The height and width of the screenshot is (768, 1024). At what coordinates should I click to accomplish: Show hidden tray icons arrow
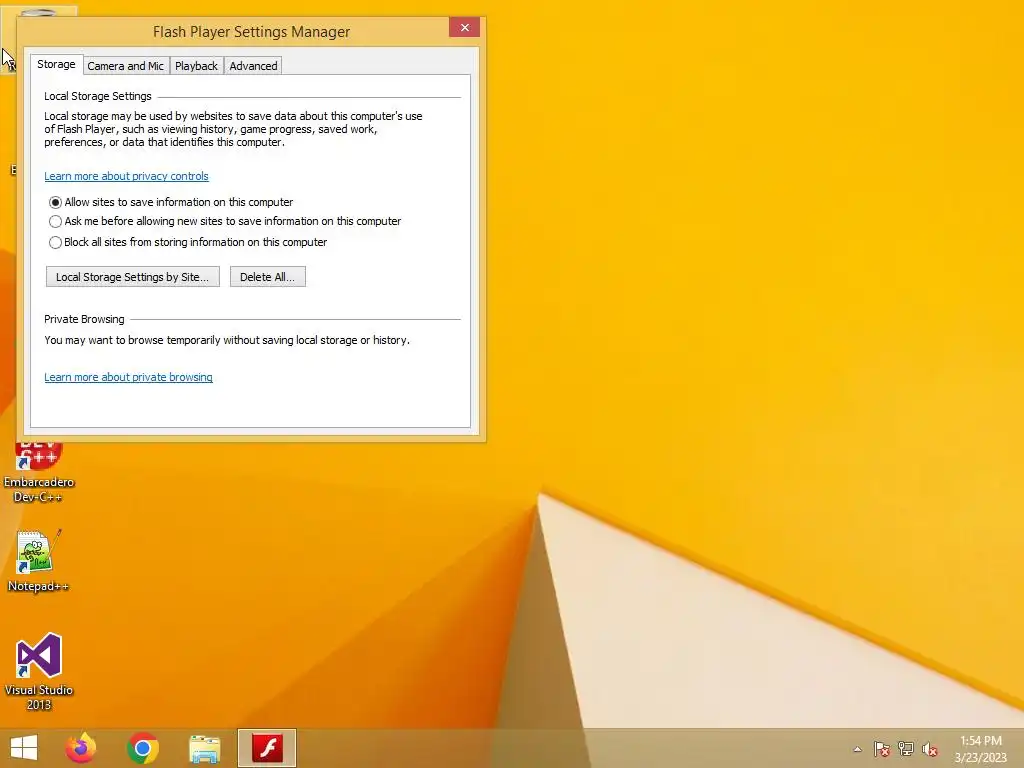[857, 749]
